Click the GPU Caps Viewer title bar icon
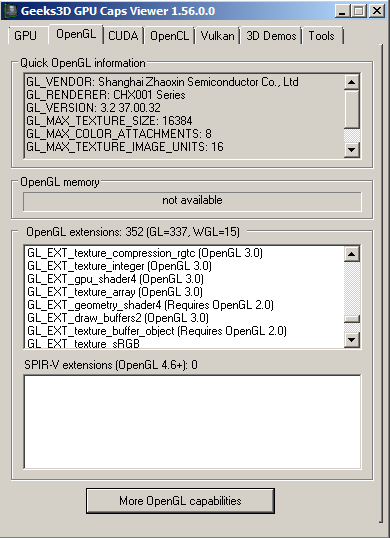390x538 pixels. (x=10, y=11)
